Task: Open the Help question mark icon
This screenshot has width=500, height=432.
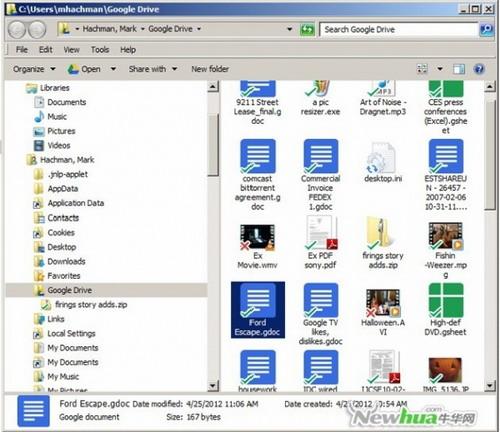Action: tap(479, 69)
